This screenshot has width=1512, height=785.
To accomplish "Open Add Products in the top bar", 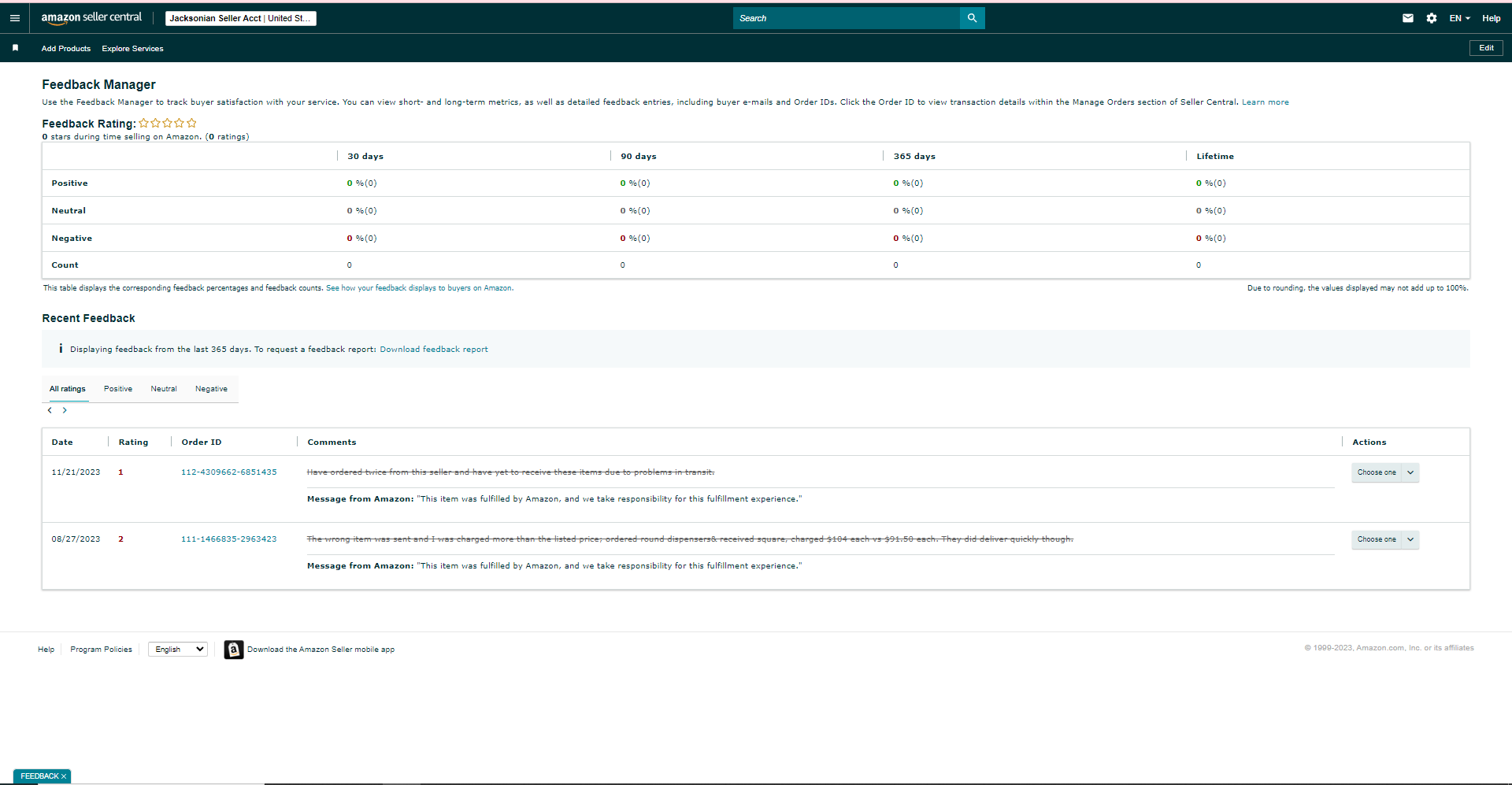I will point(66,49).
